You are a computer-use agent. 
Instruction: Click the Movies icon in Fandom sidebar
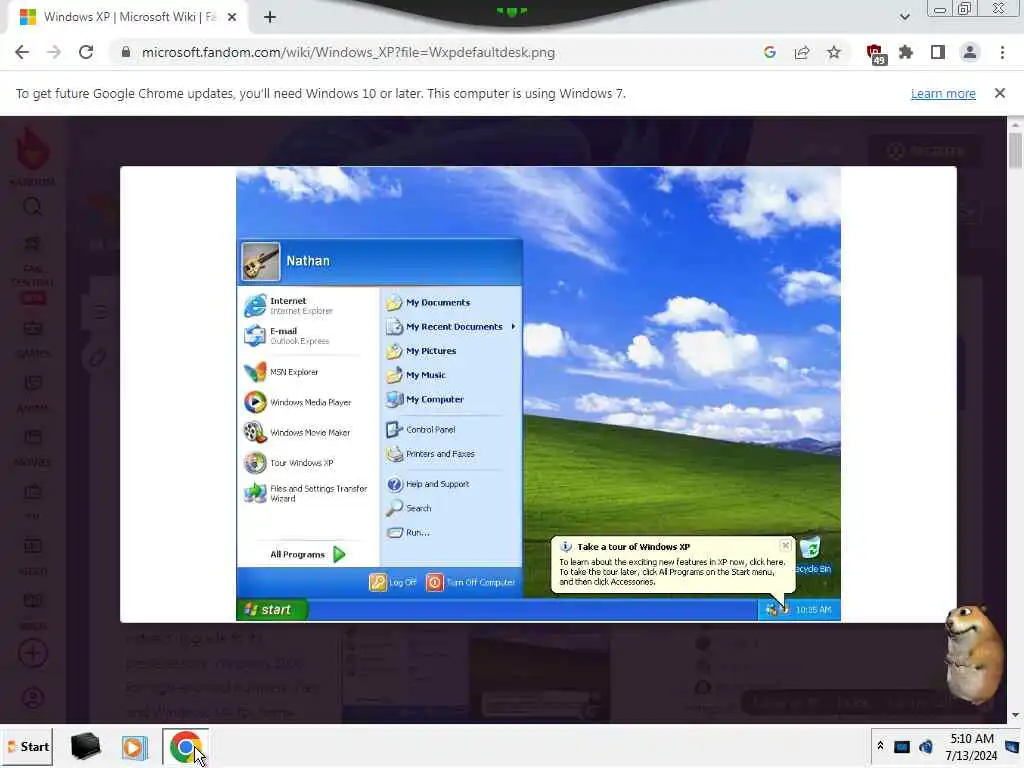[x=33, y=438]
